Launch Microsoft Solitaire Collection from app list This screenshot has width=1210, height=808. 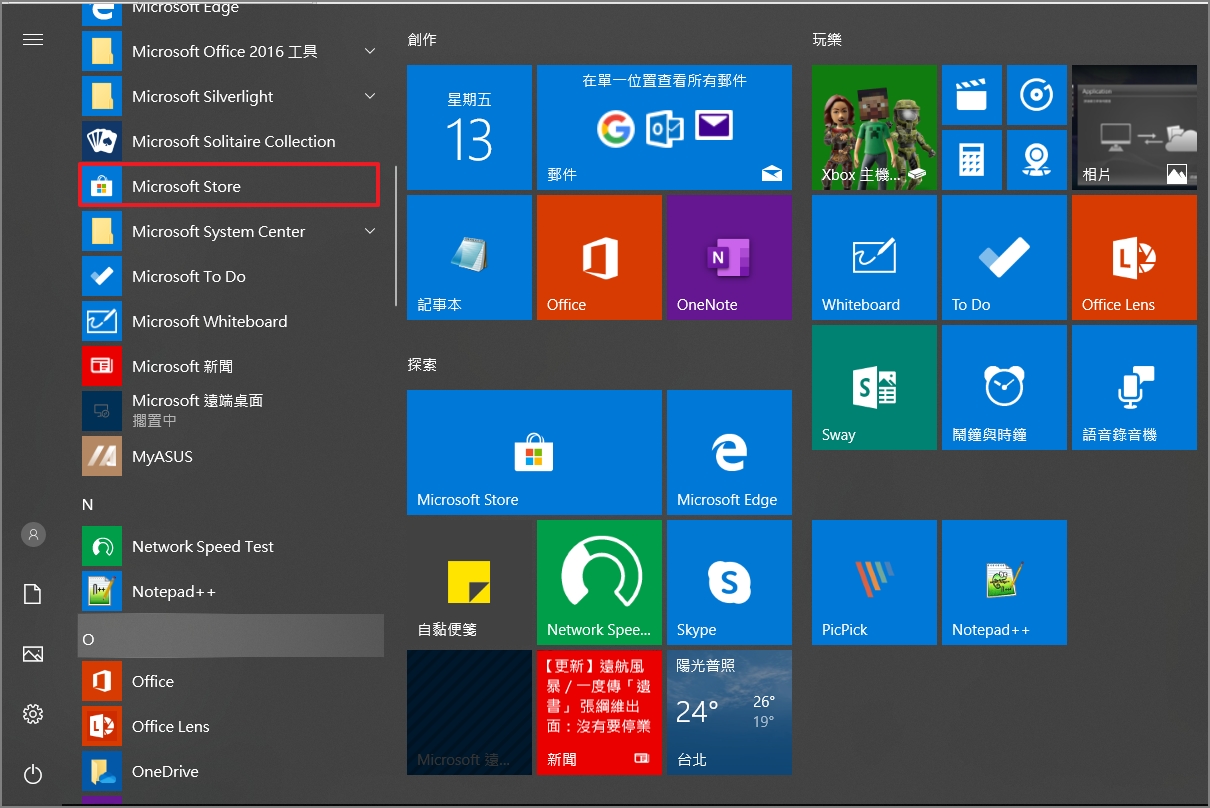coord(231,141)
